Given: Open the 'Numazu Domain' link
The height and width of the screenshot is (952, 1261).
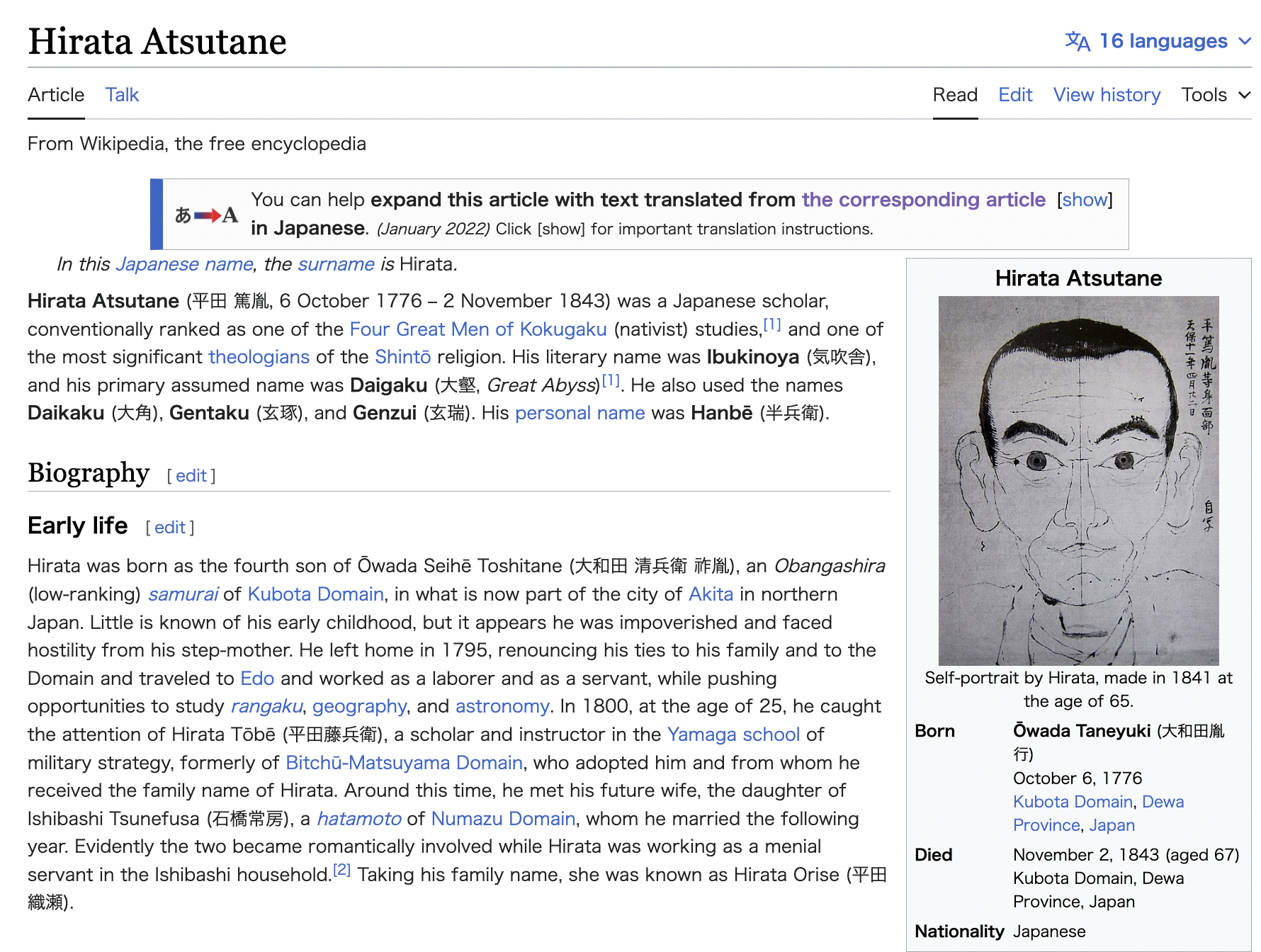Looking at the screenshot, I should pyautogui.click(x=503, y=819).
